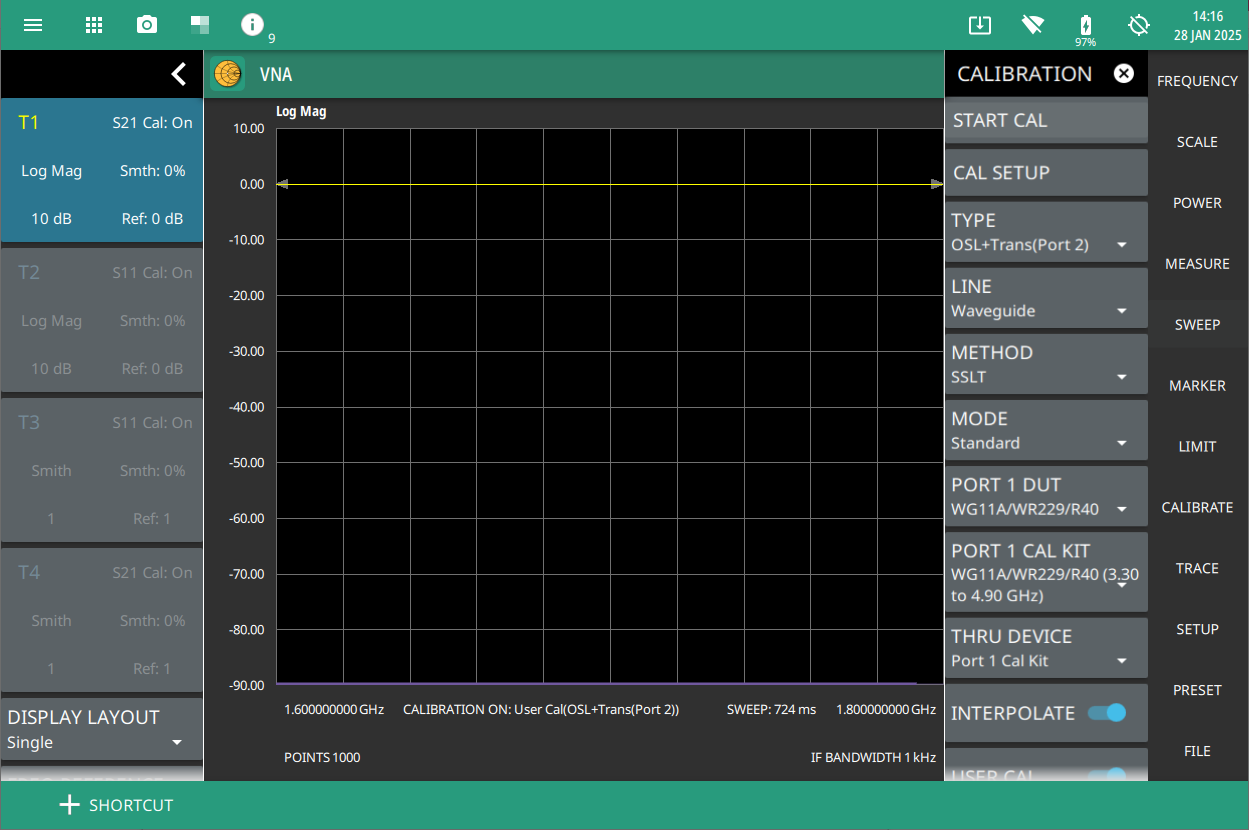Click the download/save icon in top bar

pyautogui.click(x=979, y=25)
